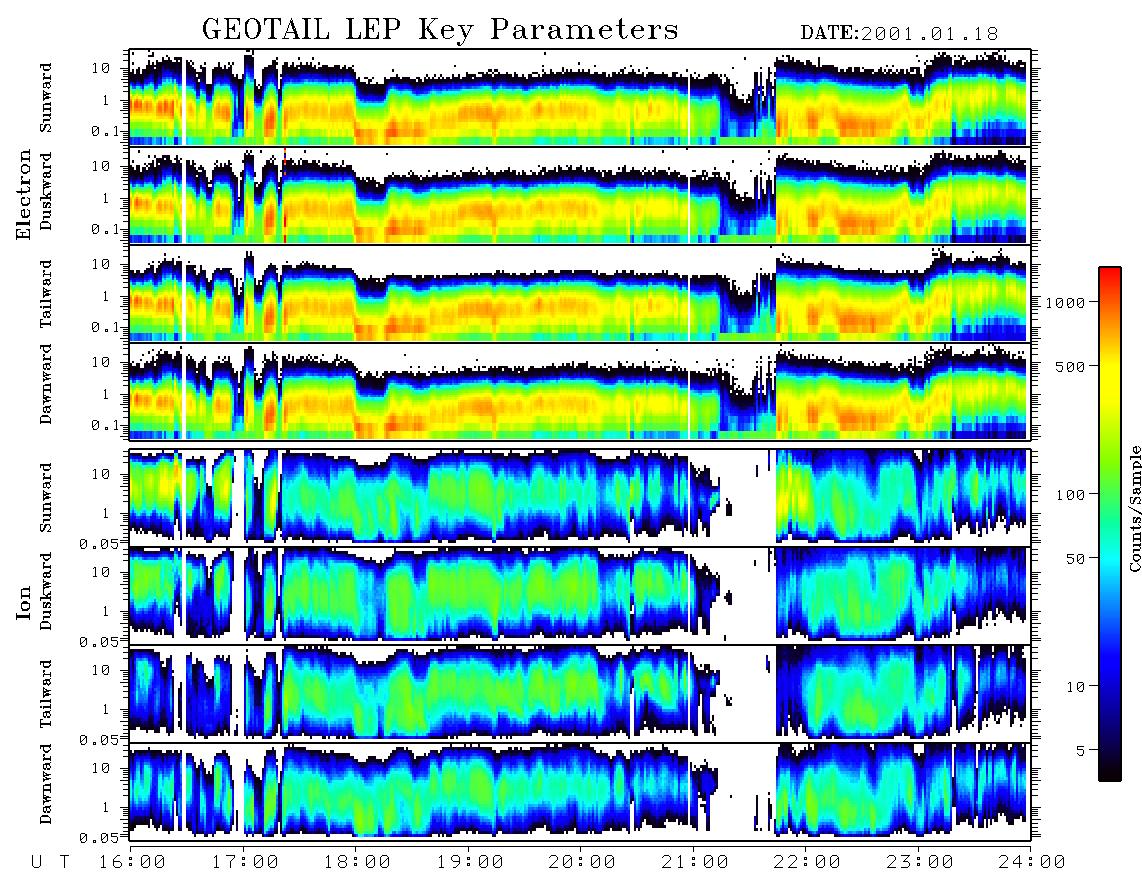
Task: Click the 19:00 time tick label
Action: pos(470,862)
